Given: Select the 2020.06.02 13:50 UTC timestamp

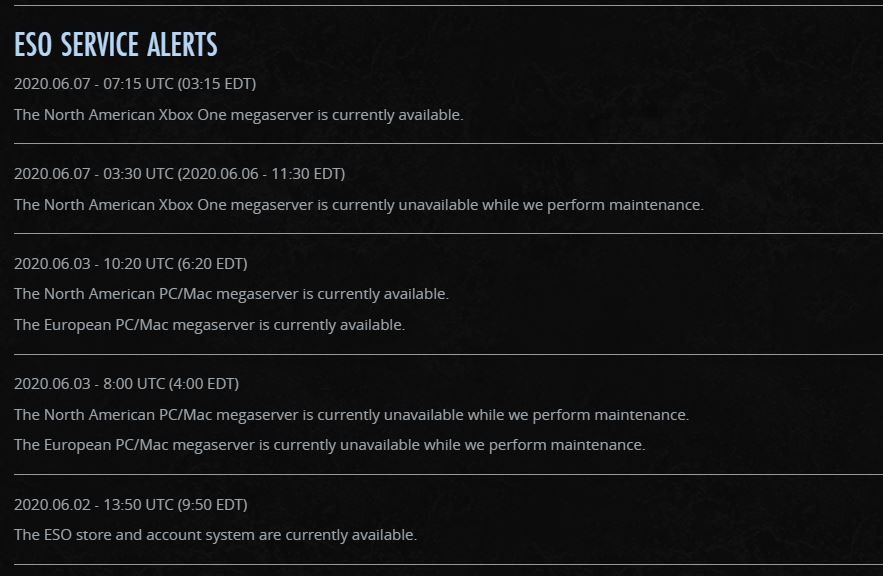Looking at the screenshot, I should pyautogui.click(x=131, y=504).
